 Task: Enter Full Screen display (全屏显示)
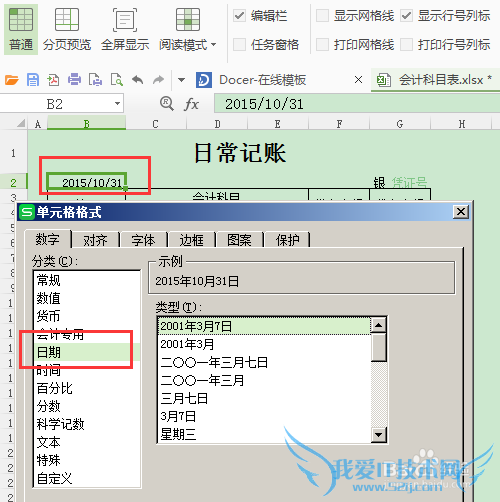coord(125,29)
